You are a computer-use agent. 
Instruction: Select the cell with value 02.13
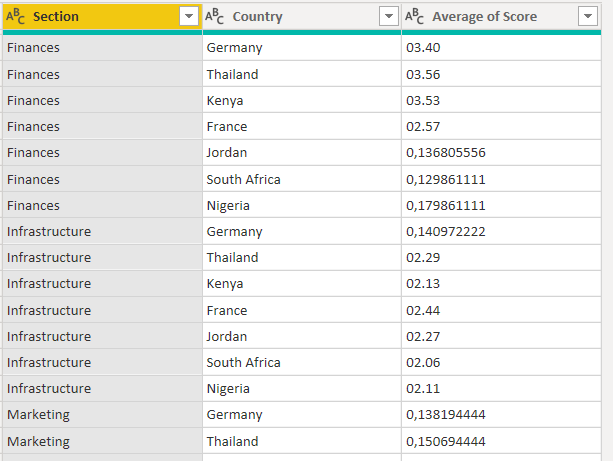point(502,283)
